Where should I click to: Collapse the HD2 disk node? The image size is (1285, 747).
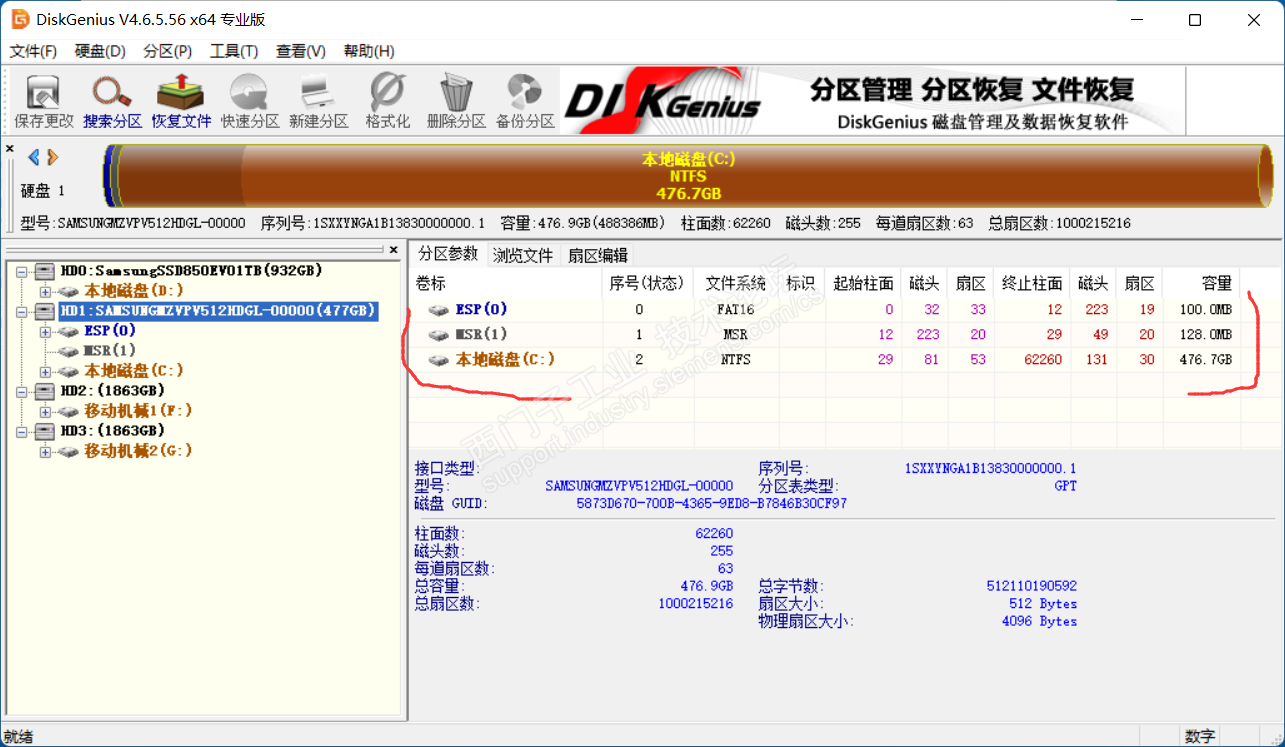point(22,391)
